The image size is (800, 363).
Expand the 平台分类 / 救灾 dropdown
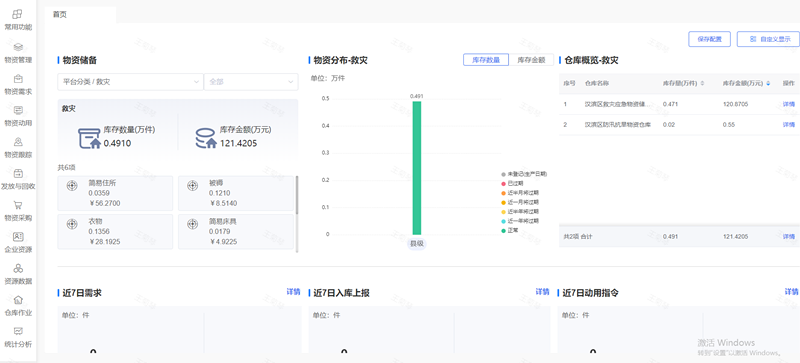(130, 82)
